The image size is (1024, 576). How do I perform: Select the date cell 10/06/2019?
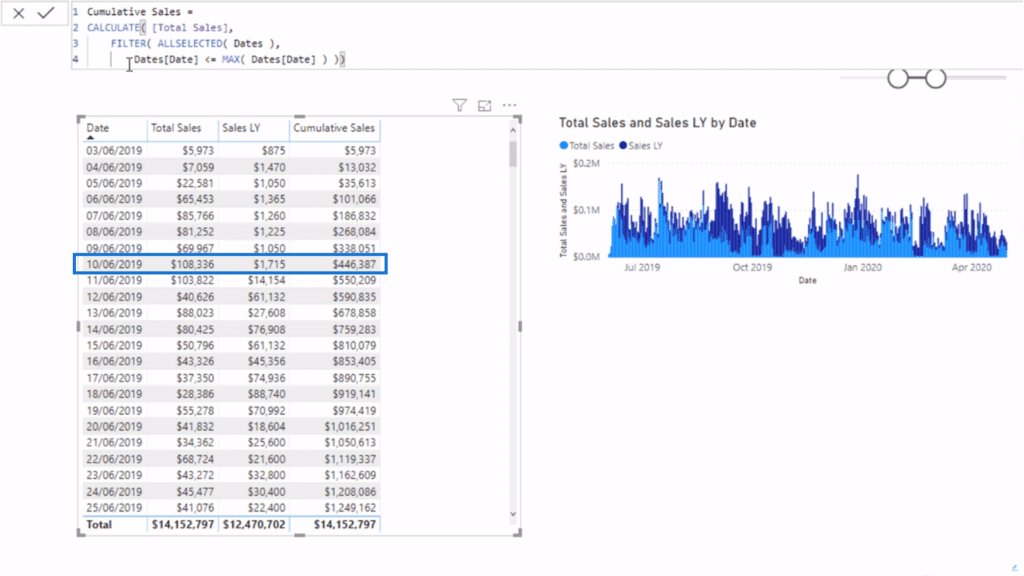114,264
